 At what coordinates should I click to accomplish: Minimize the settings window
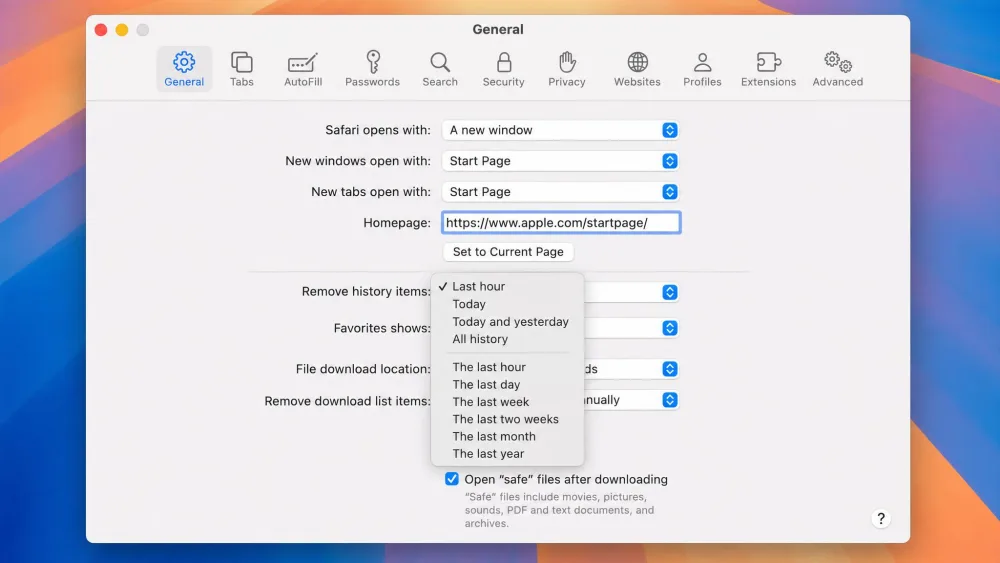click(x=122, y=30)
